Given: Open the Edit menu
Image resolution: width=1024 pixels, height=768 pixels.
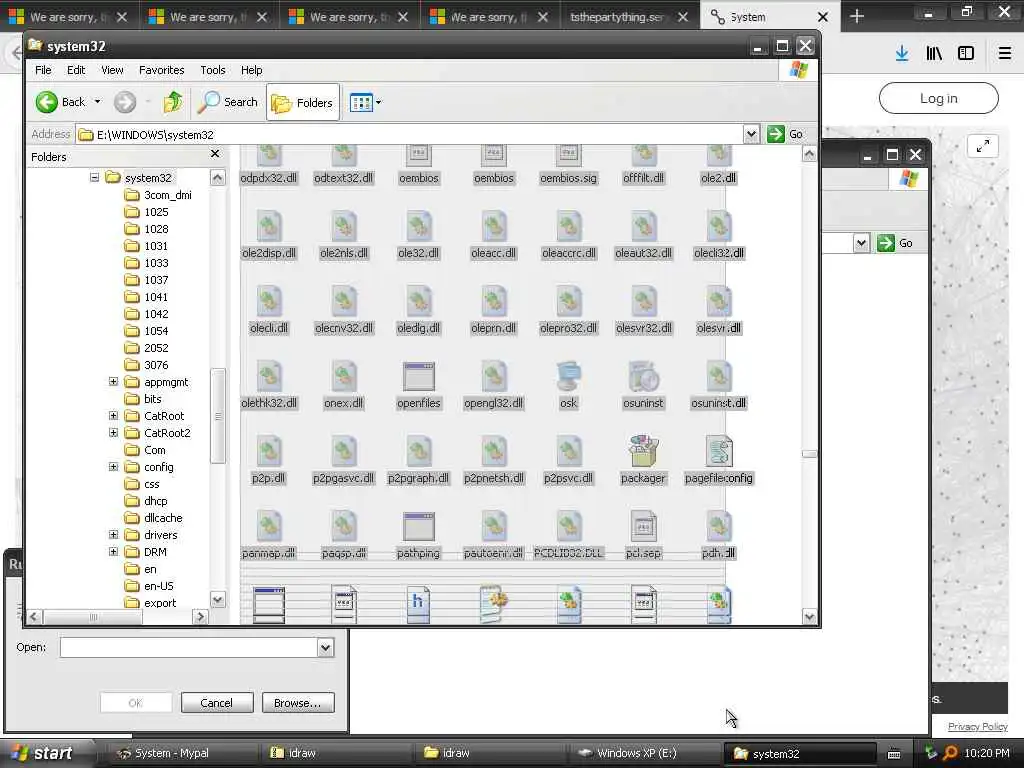Looking at the screenshot, I should click(76, 70).
